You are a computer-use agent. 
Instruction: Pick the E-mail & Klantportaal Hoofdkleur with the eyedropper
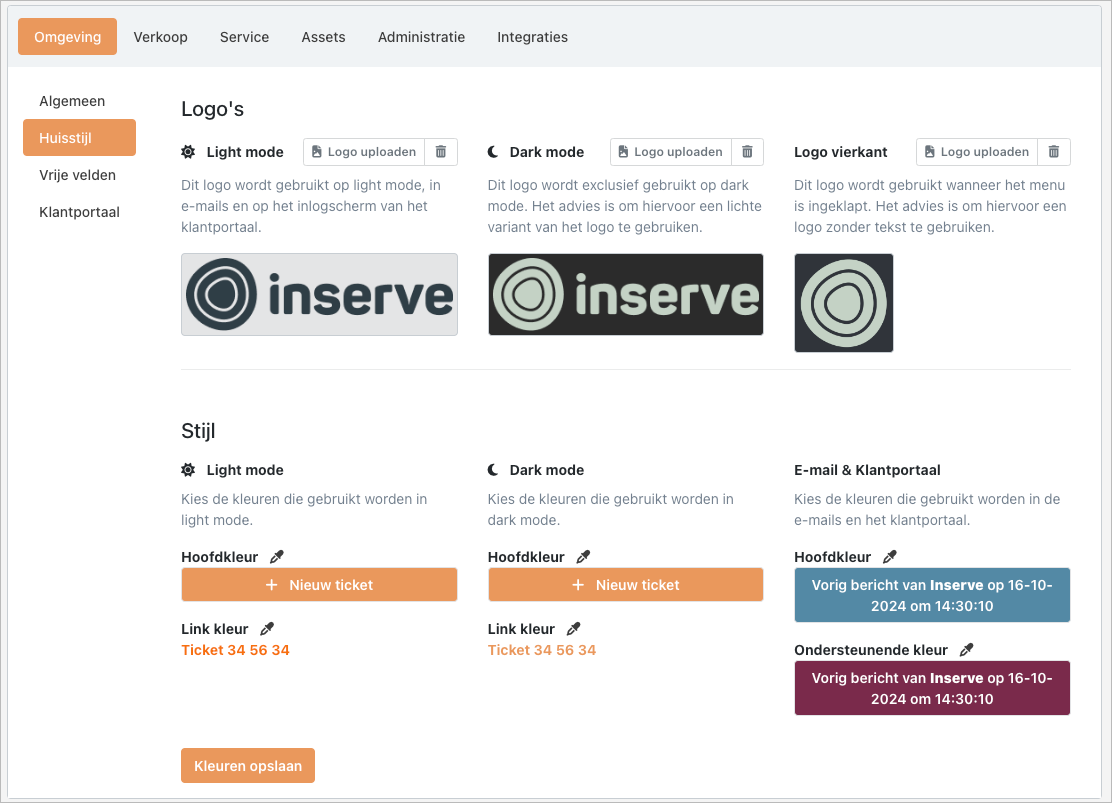click(889, 557)
